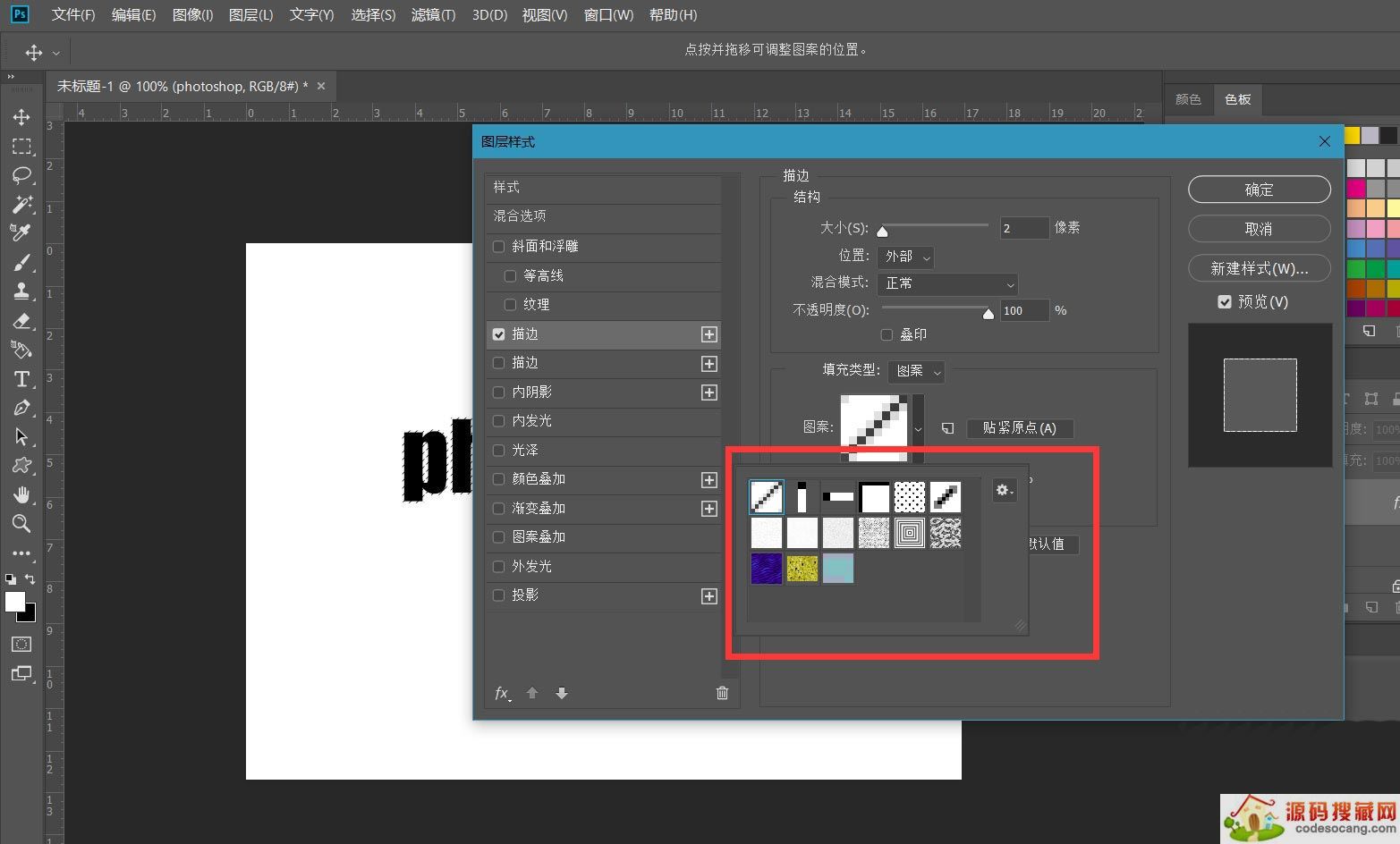
Task: Toggle the 预览(V) preview checkbox
Action: tap(1225, 302)
